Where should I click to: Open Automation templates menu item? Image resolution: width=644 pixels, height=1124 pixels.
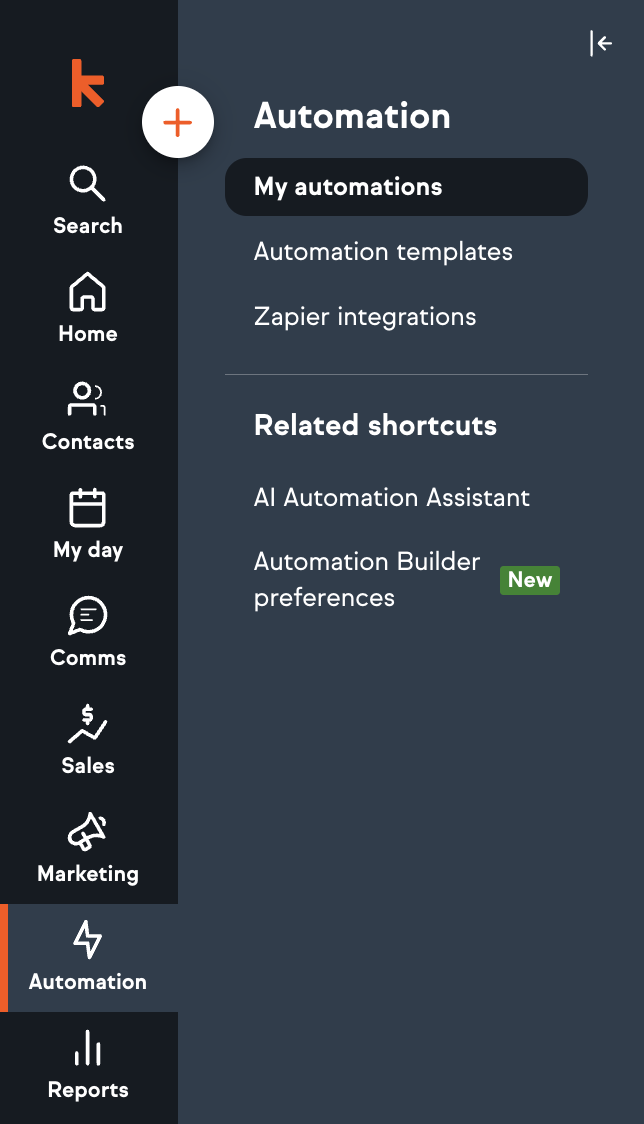tap(383, 252)
